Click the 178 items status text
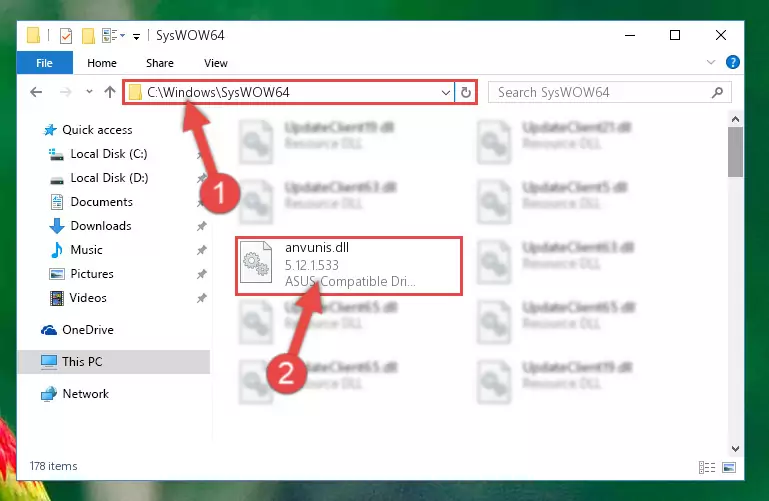This screenshot has height=501, width=769. (53, 466)
